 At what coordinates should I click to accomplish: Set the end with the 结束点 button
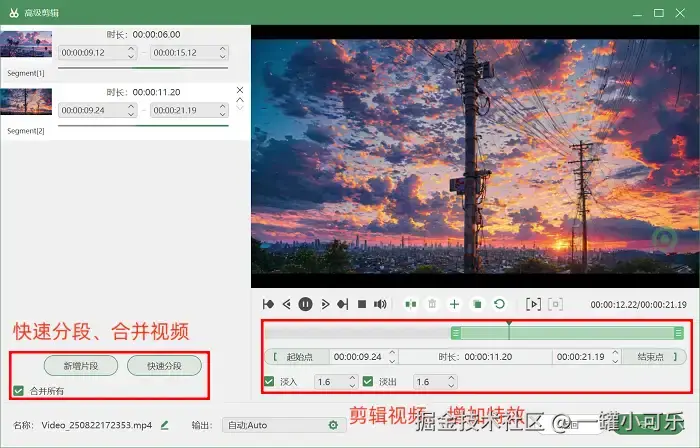click(654, 357)
